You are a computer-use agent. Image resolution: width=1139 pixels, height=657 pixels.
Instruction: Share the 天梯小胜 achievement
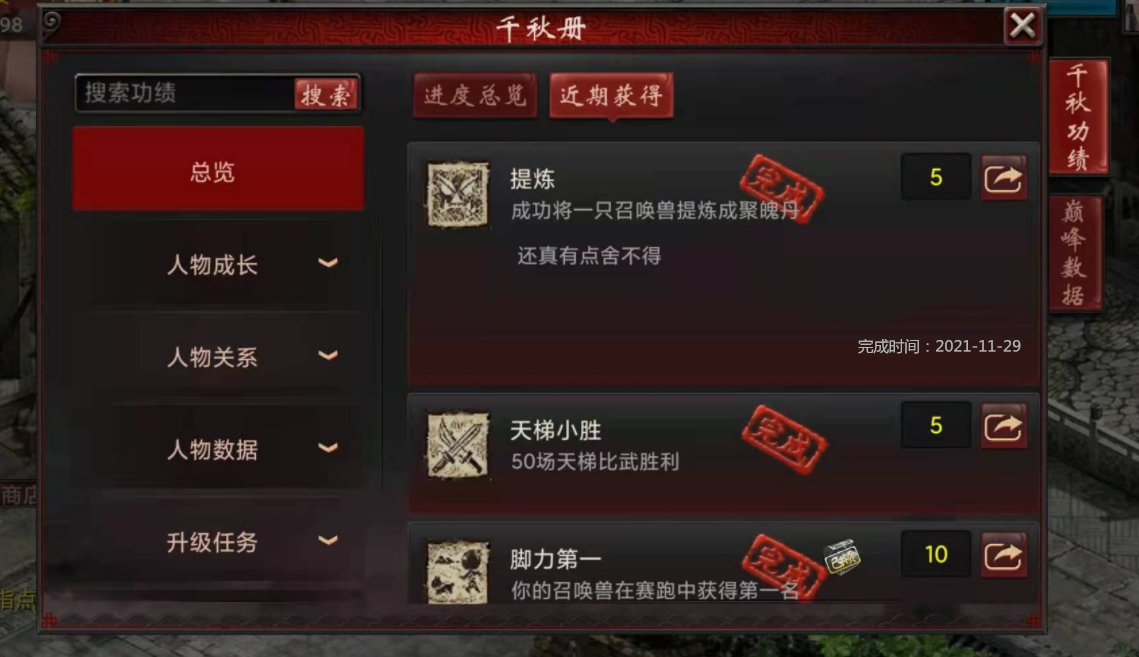[1004, 427]
